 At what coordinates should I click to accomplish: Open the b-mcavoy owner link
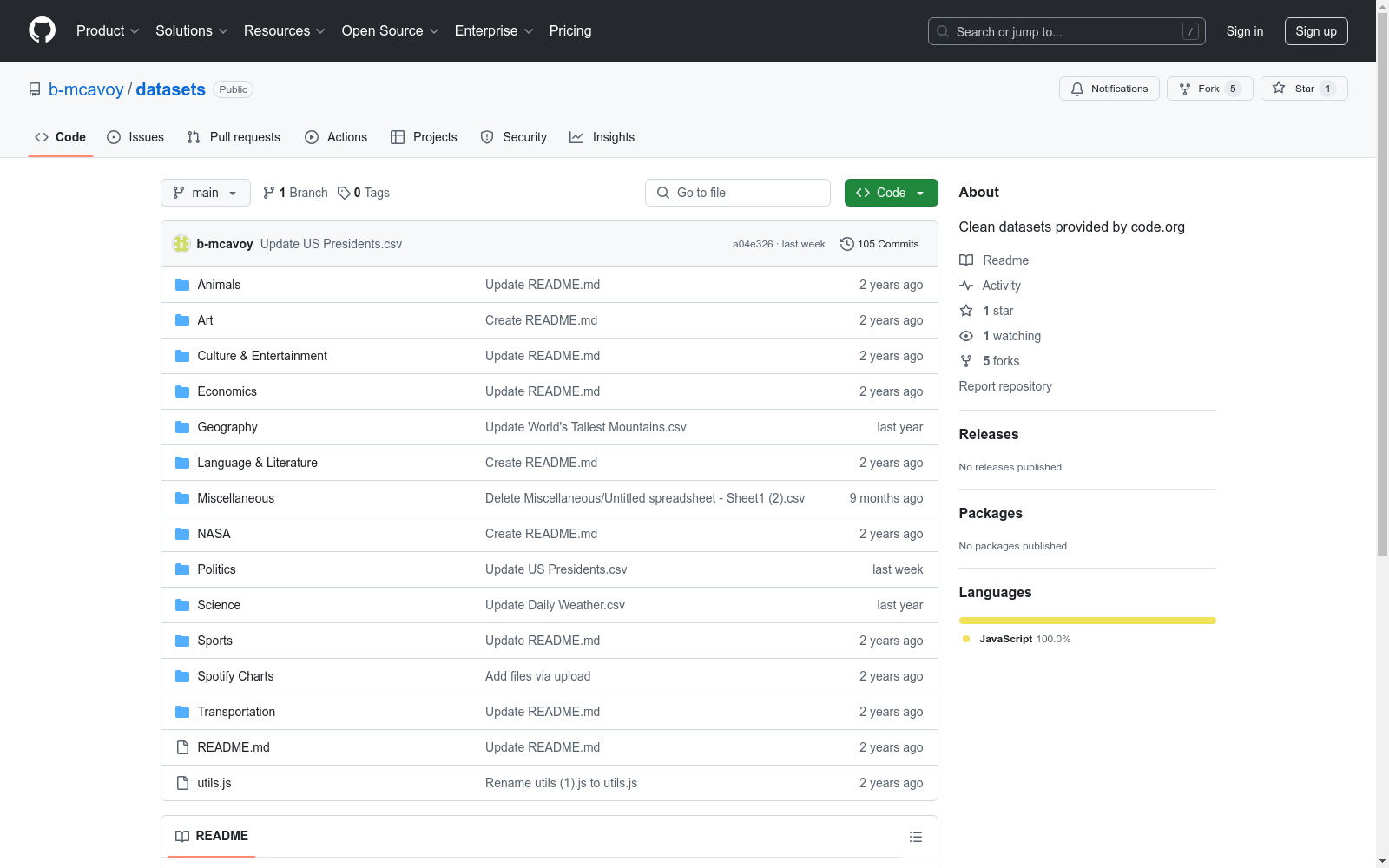(x=86, y=89)
